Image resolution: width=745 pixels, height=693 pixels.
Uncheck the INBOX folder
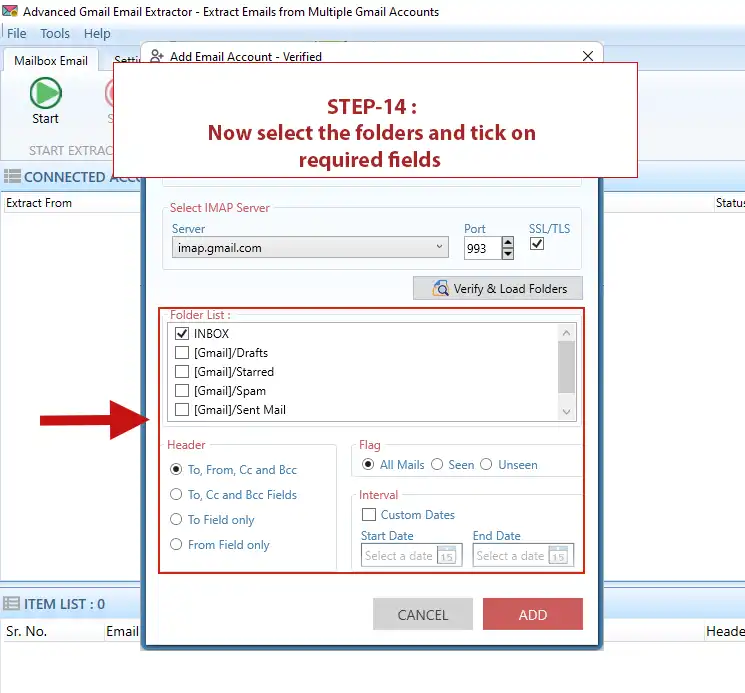tap(182, 333)
